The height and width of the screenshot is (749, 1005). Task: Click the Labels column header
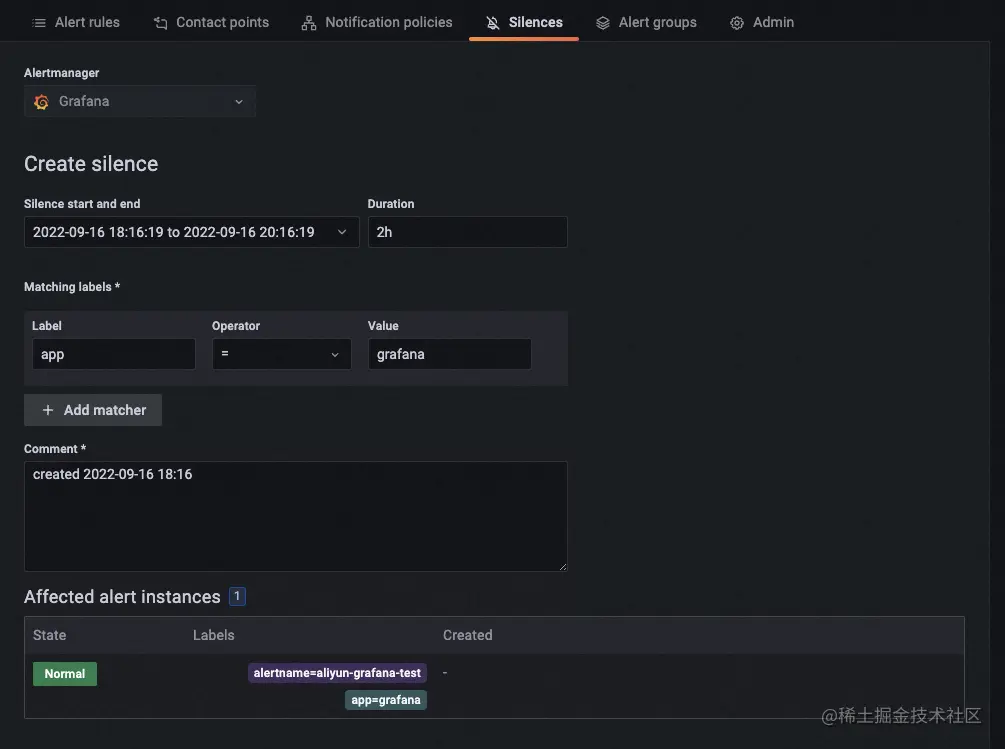point(213,635)
